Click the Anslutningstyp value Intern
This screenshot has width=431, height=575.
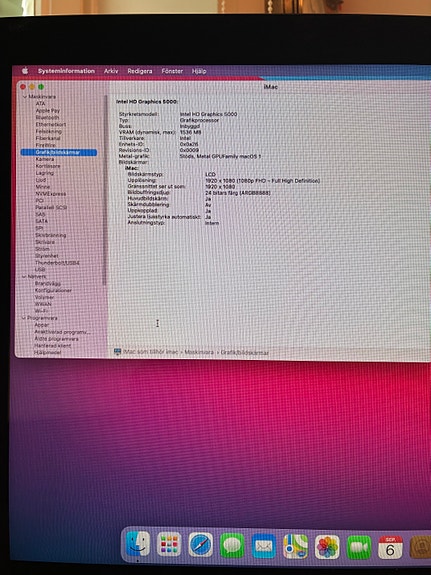(x=212, y=223)
